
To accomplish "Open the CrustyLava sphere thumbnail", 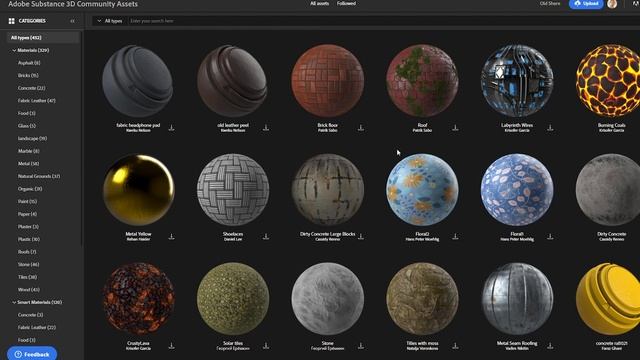I will coord(138,299).
